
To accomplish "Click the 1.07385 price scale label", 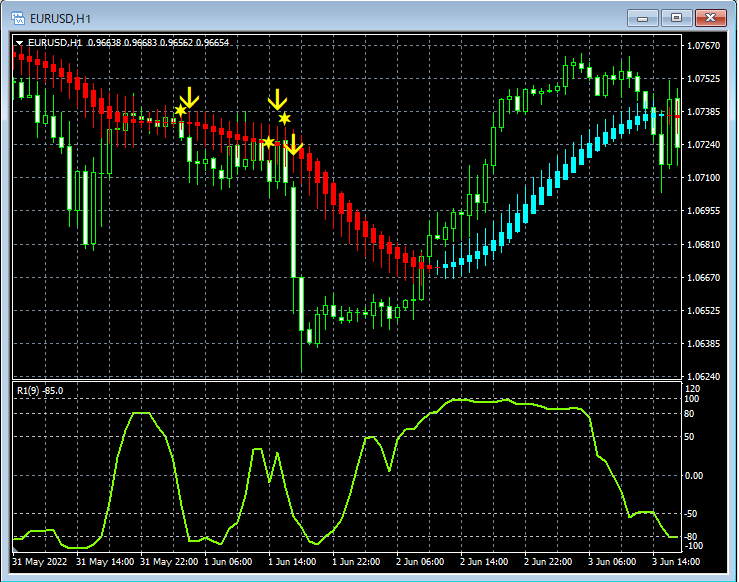I will point(704,112).
